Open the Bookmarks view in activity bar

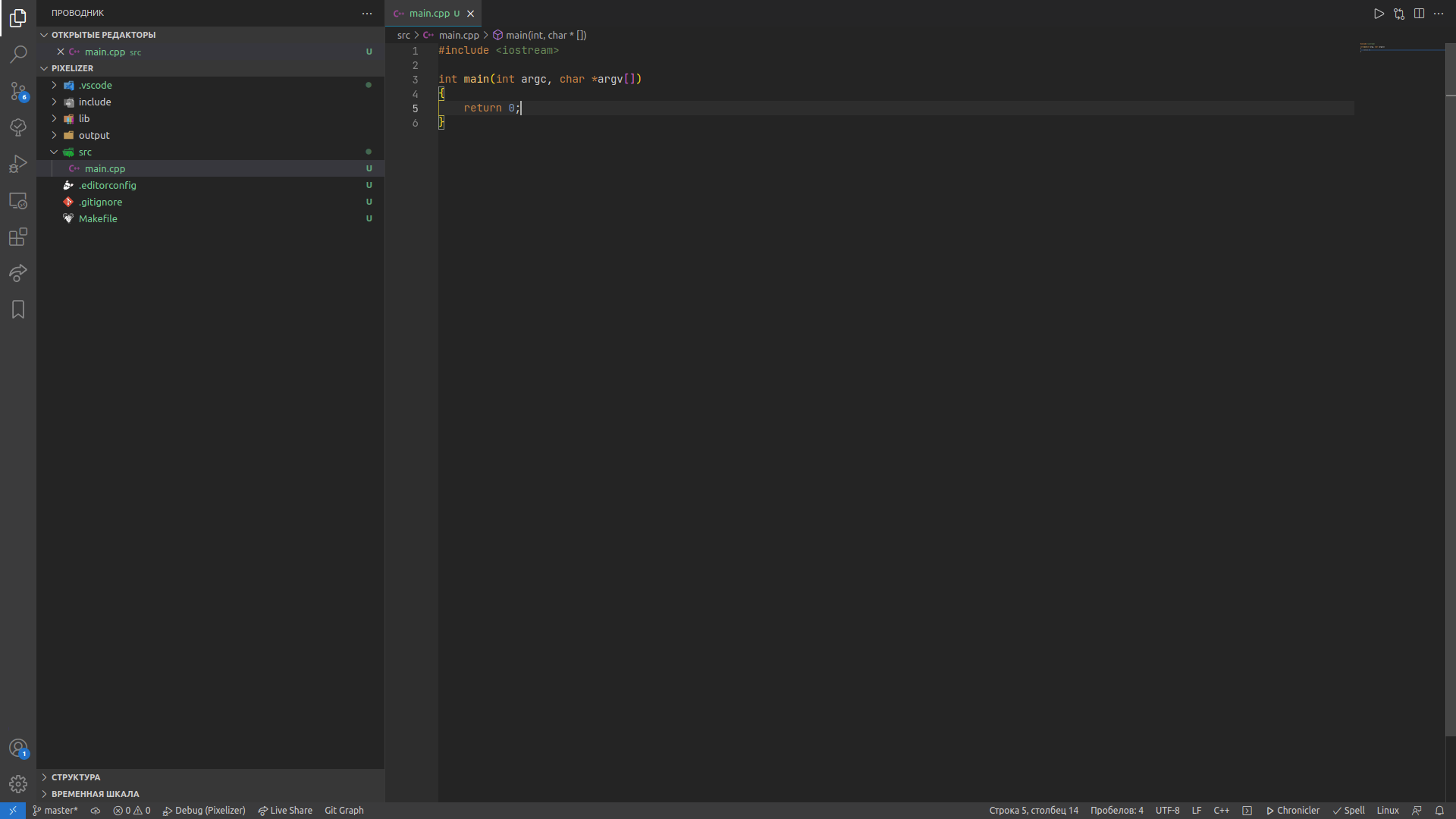click(18, 309)
